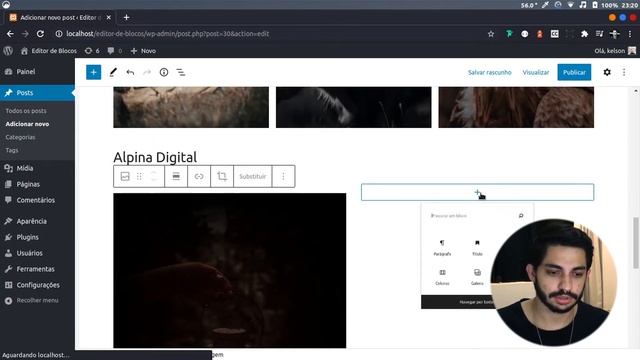Bookmark page with star icon
Screen dimensions: 640x360
pyautogui.click(x=491, y=34)
